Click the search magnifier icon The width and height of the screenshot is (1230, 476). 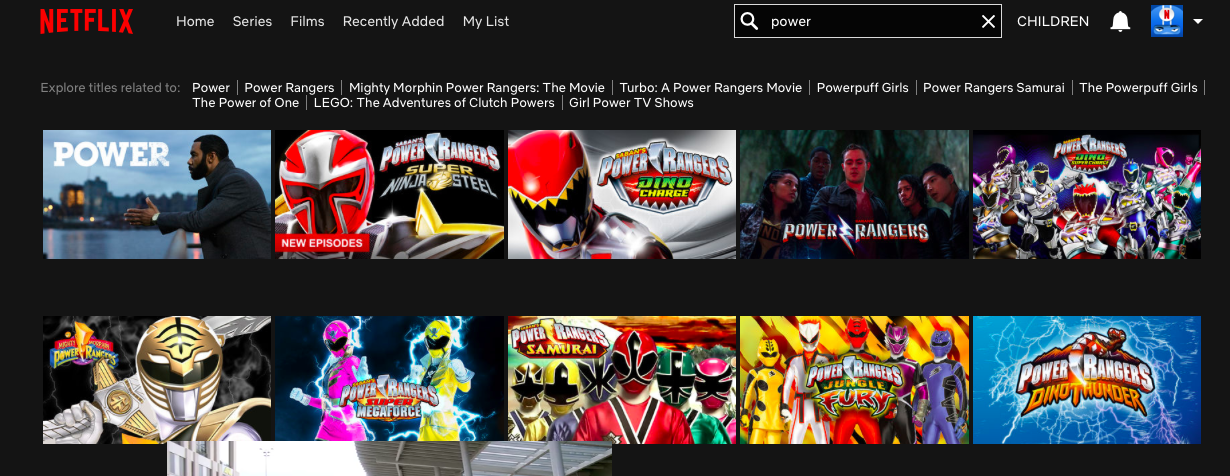749,21
